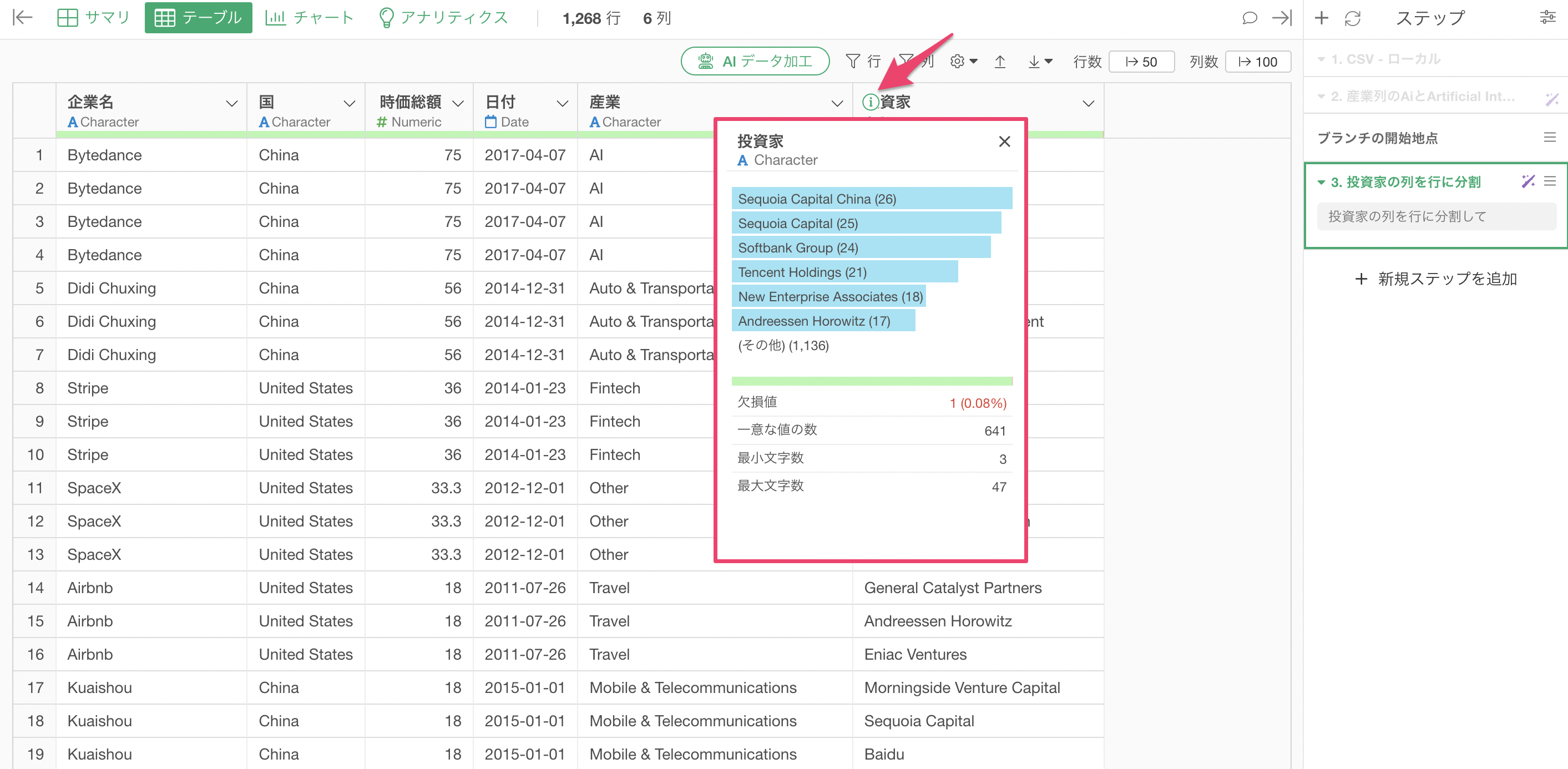Click Morningside Venture Capital cell
1568x769 pixels.
tap(978, 687)
